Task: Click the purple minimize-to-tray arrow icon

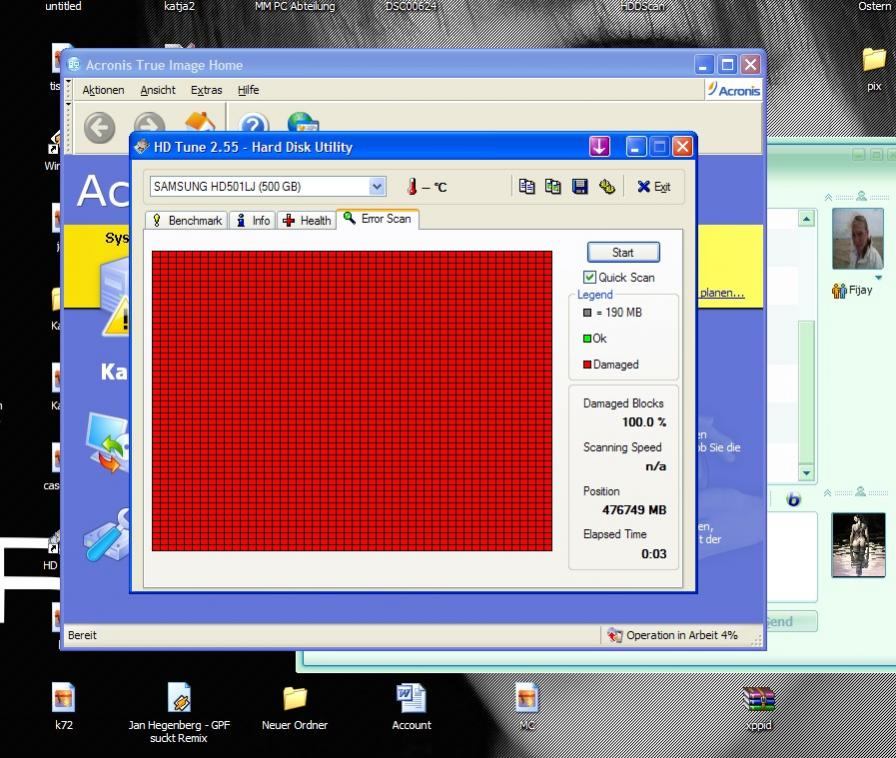Action: pos(599,147)
